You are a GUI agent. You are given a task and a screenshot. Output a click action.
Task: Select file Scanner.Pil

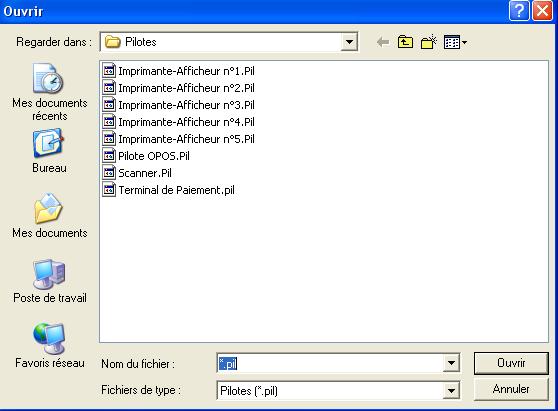[x=137, y=173]
